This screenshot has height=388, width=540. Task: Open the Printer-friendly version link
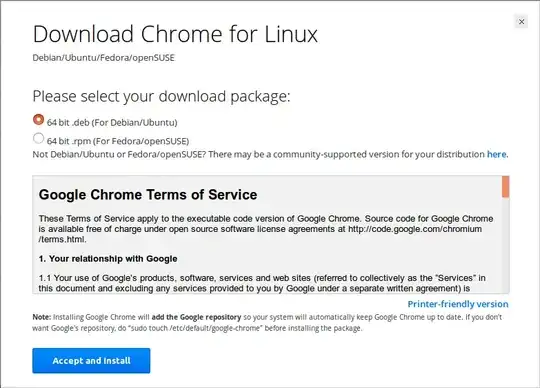click(458, 304)
